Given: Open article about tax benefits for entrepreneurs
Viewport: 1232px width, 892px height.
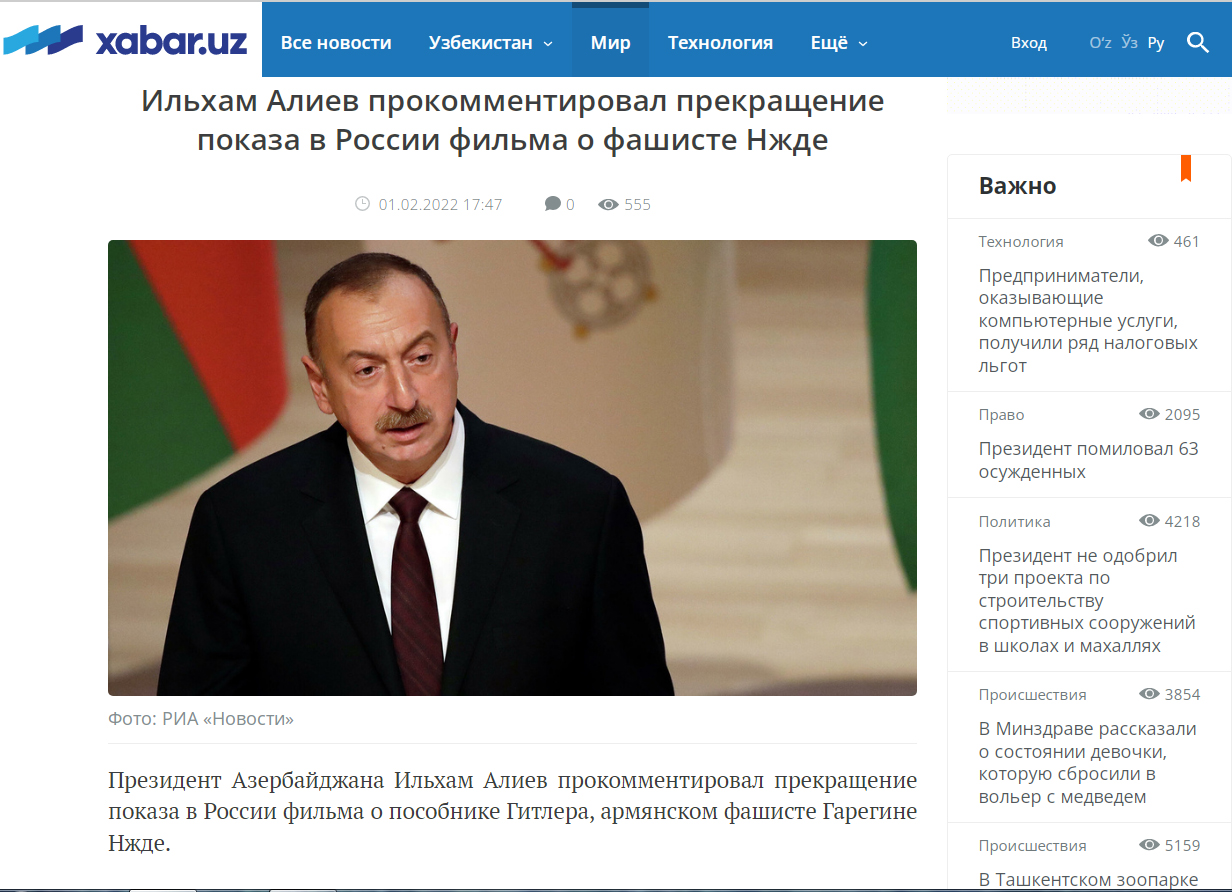Looking at the screenshot, I should (x=1088, y=320).
